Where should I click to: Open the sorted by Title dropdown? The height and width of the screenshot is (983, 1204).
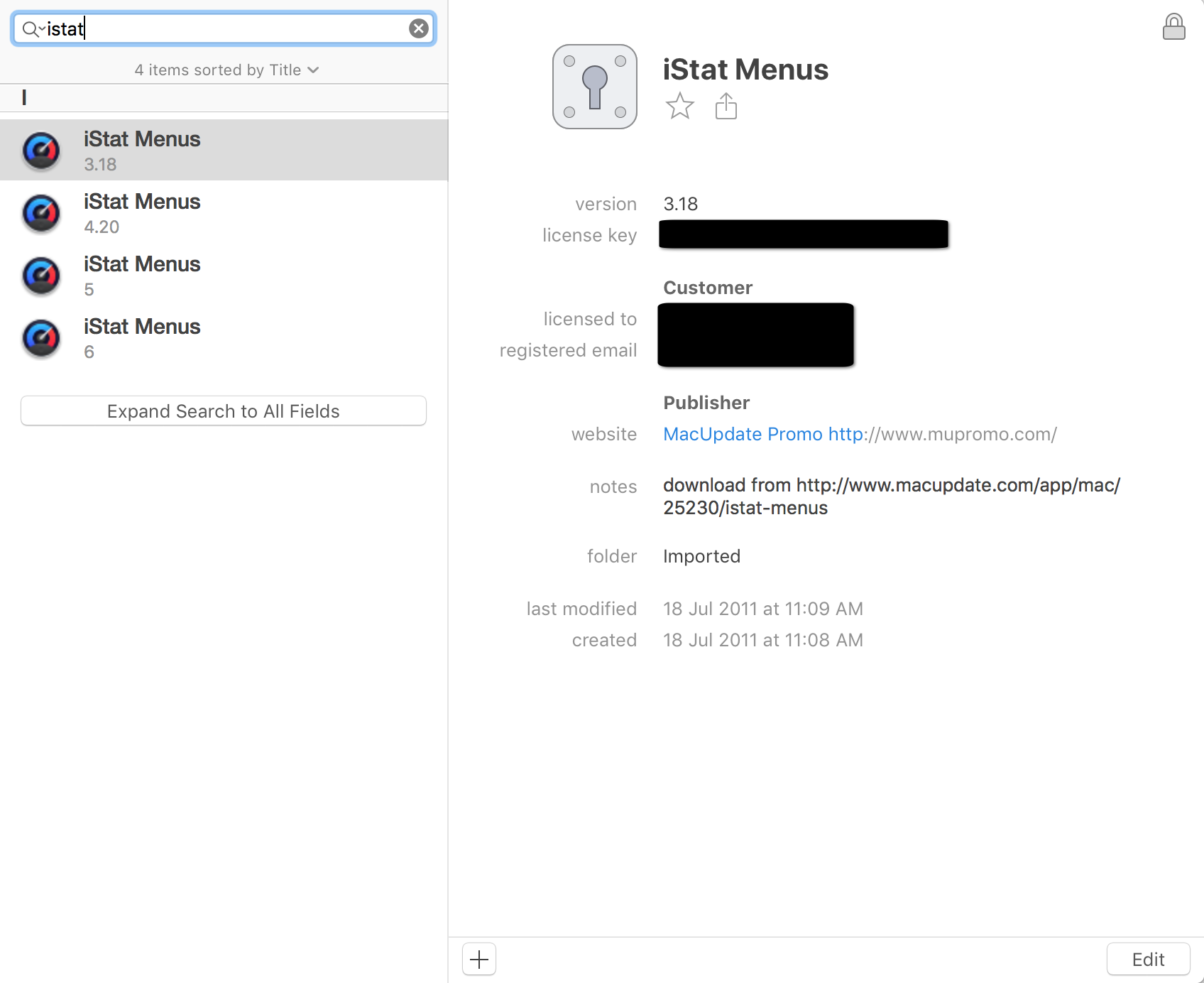pos(226,70)
